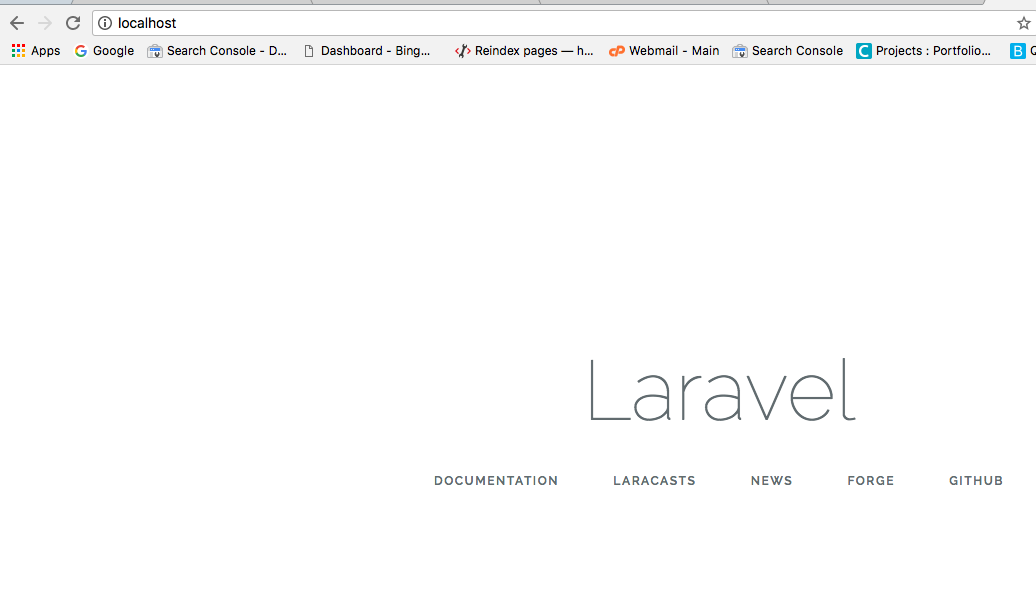Open the Apps grid shortcut
This screenshot has height=605, width=1036.
[36, 51]
